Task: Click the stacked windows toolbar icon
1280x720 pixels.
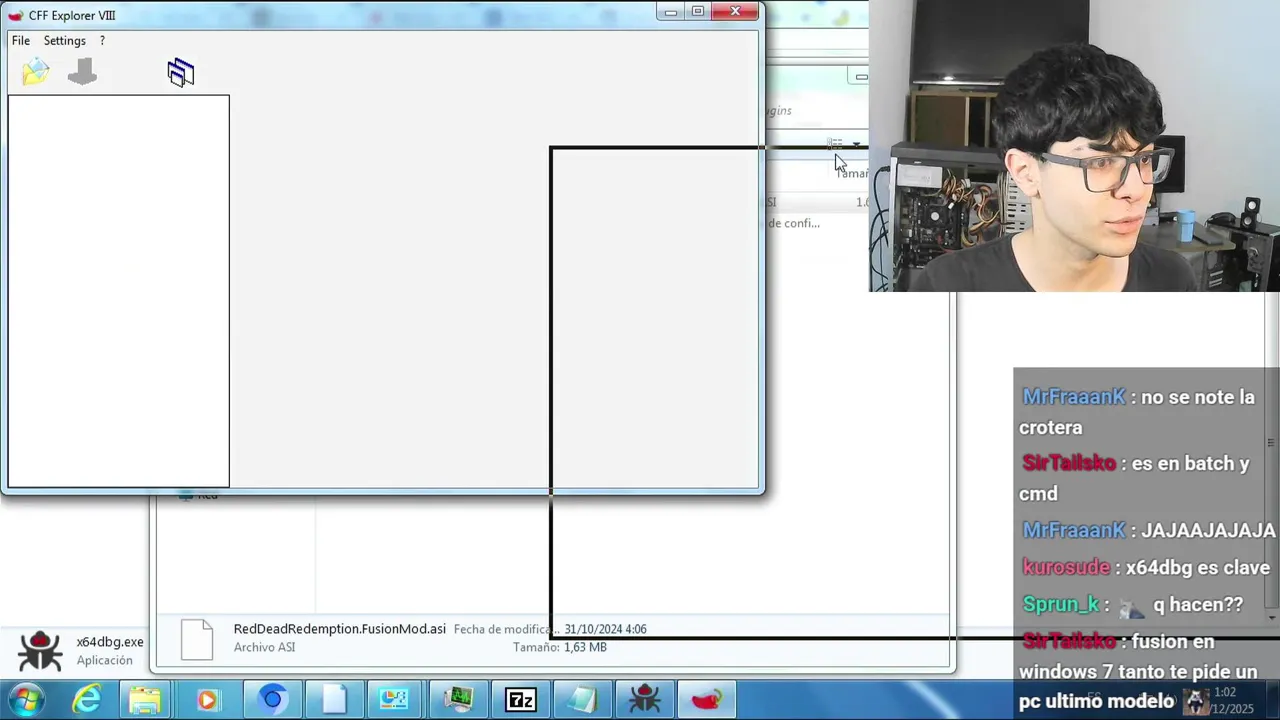Action: tap(181, 72)
